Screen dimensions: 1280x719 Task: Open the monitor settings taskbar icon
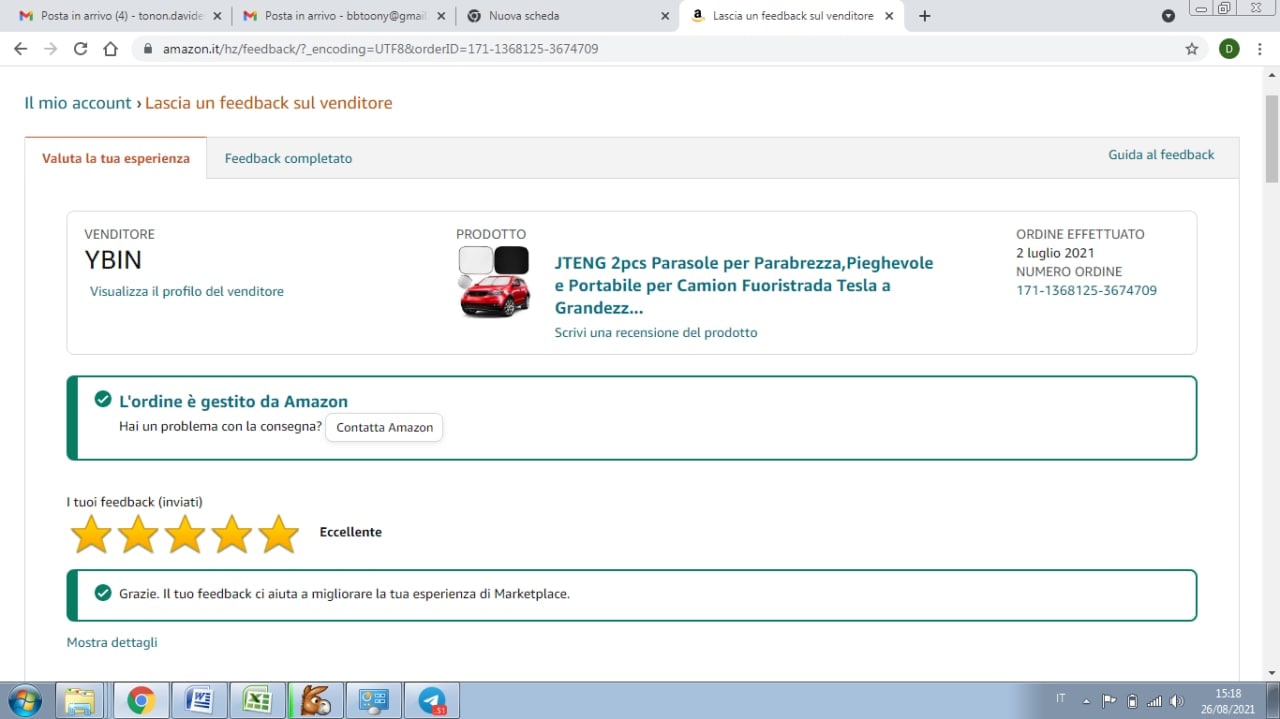click(x=374, y=701)
